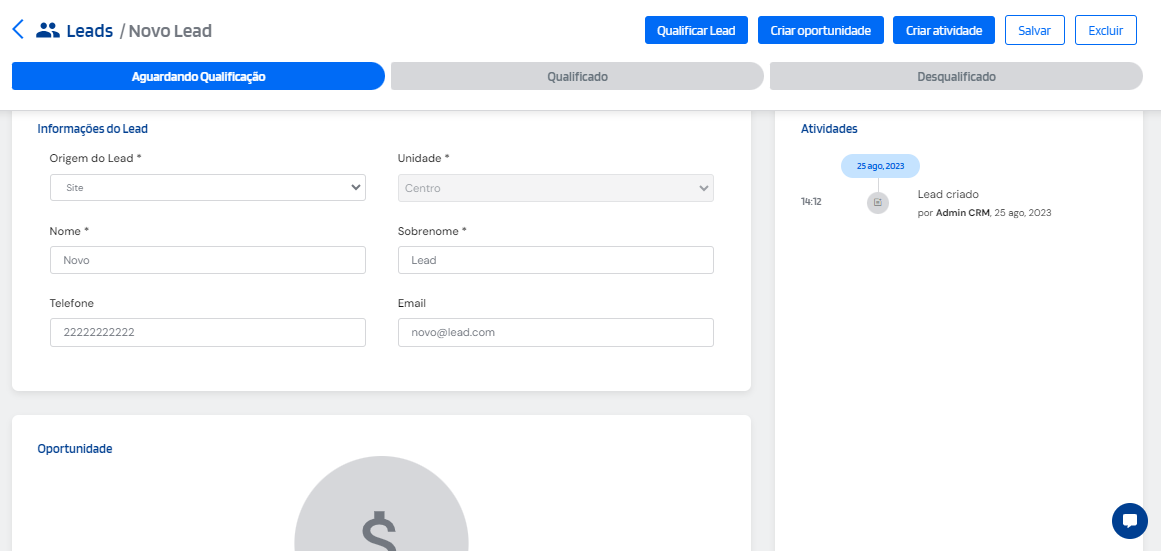Click the Lead criado activity text
The height and width of the screenshot is (551, 1161).
pyautogui.click(x=948, y=195)
